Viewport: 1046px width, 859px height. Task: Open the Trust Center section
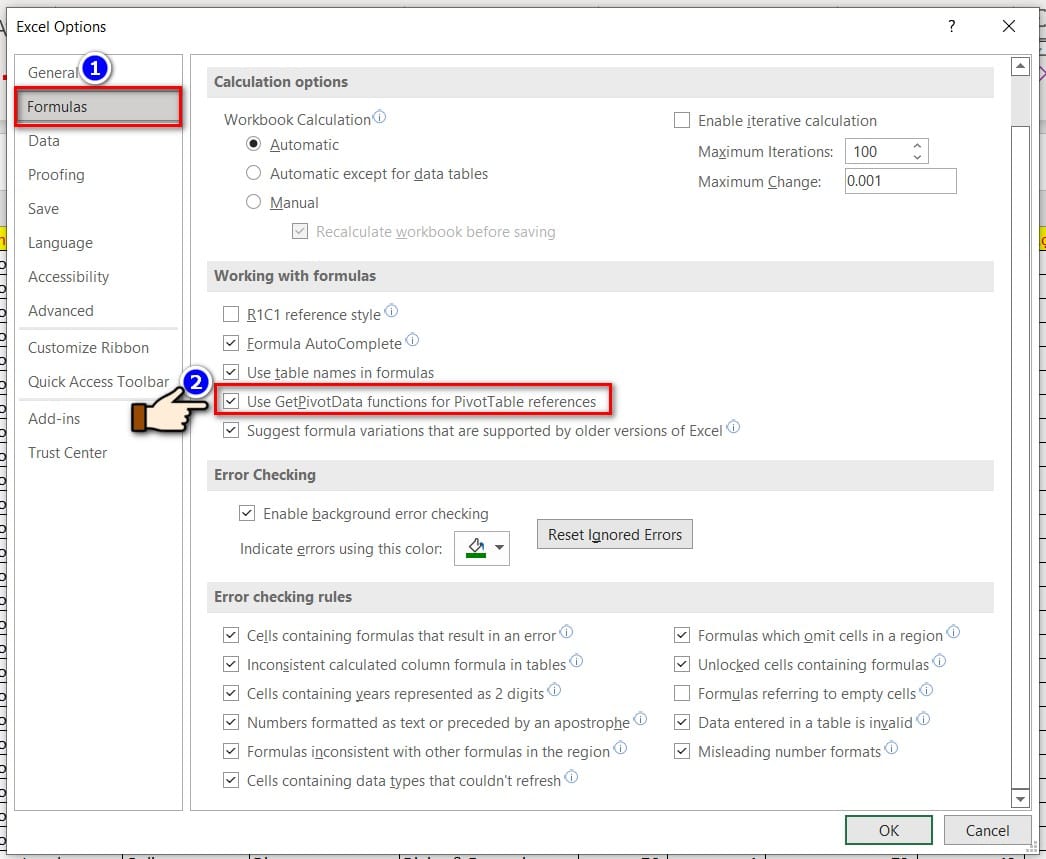click(67, 452)
